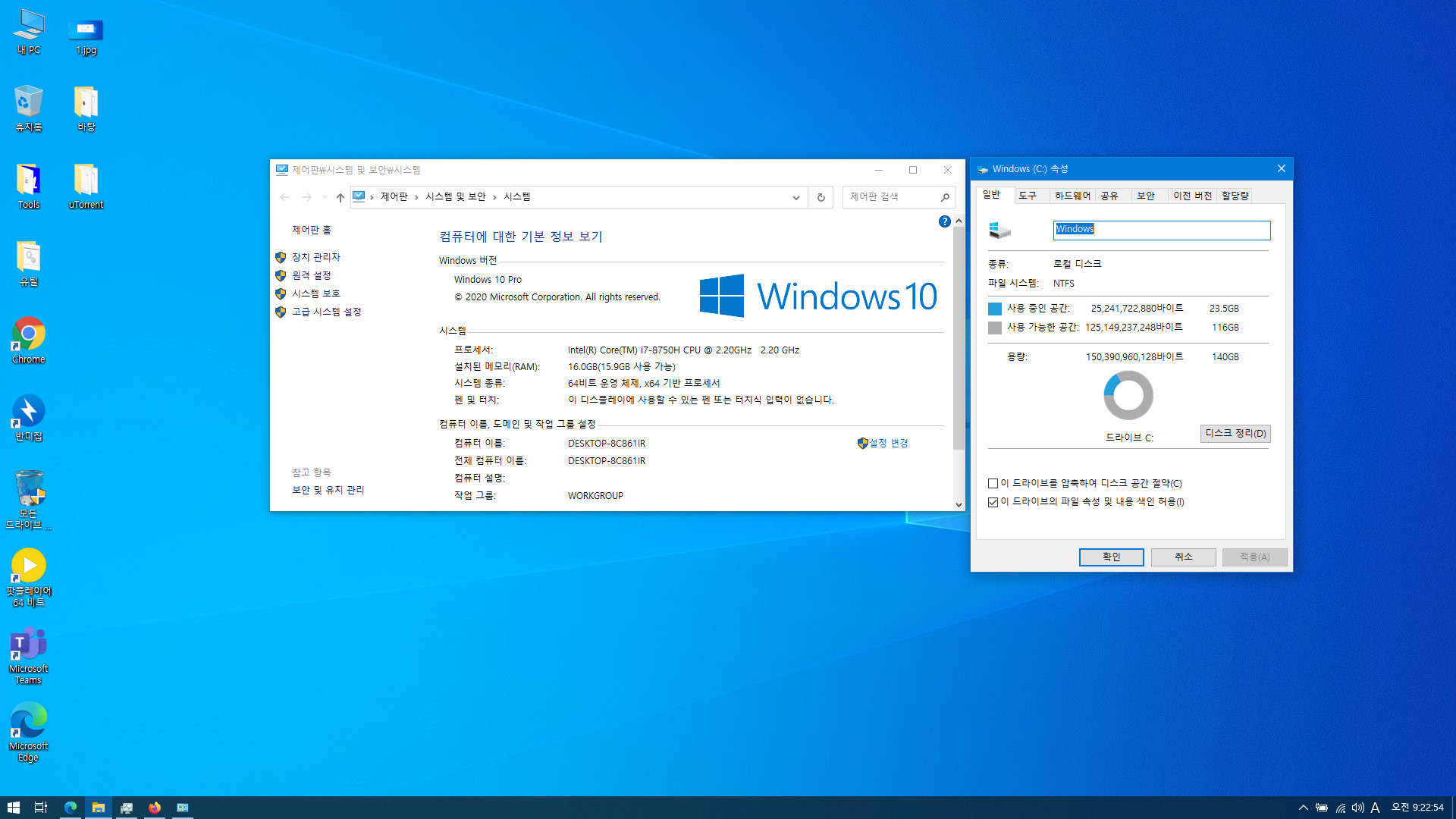Open the recent locations dropdown arrow

point(325,197)
